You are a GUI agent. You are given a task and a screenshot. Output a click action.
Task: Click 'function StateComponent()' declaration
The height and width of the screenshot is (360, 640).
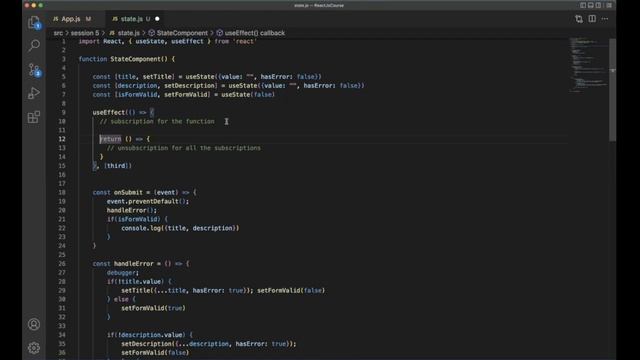tap(127, 59)
